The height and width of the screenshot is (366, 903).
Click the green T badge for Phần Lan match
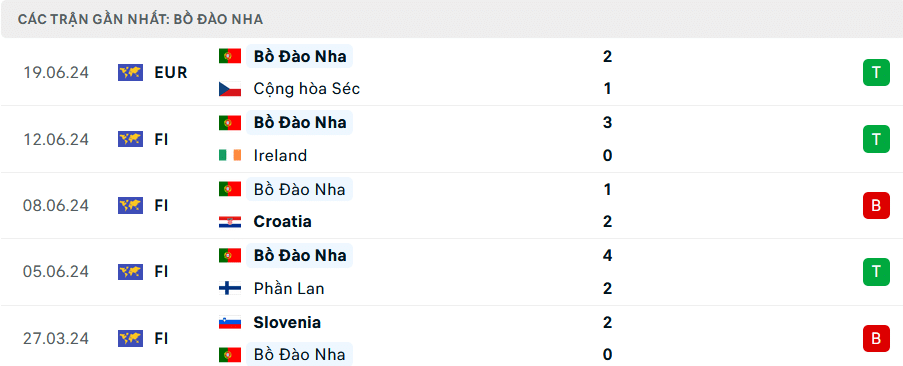coord(876,272)
